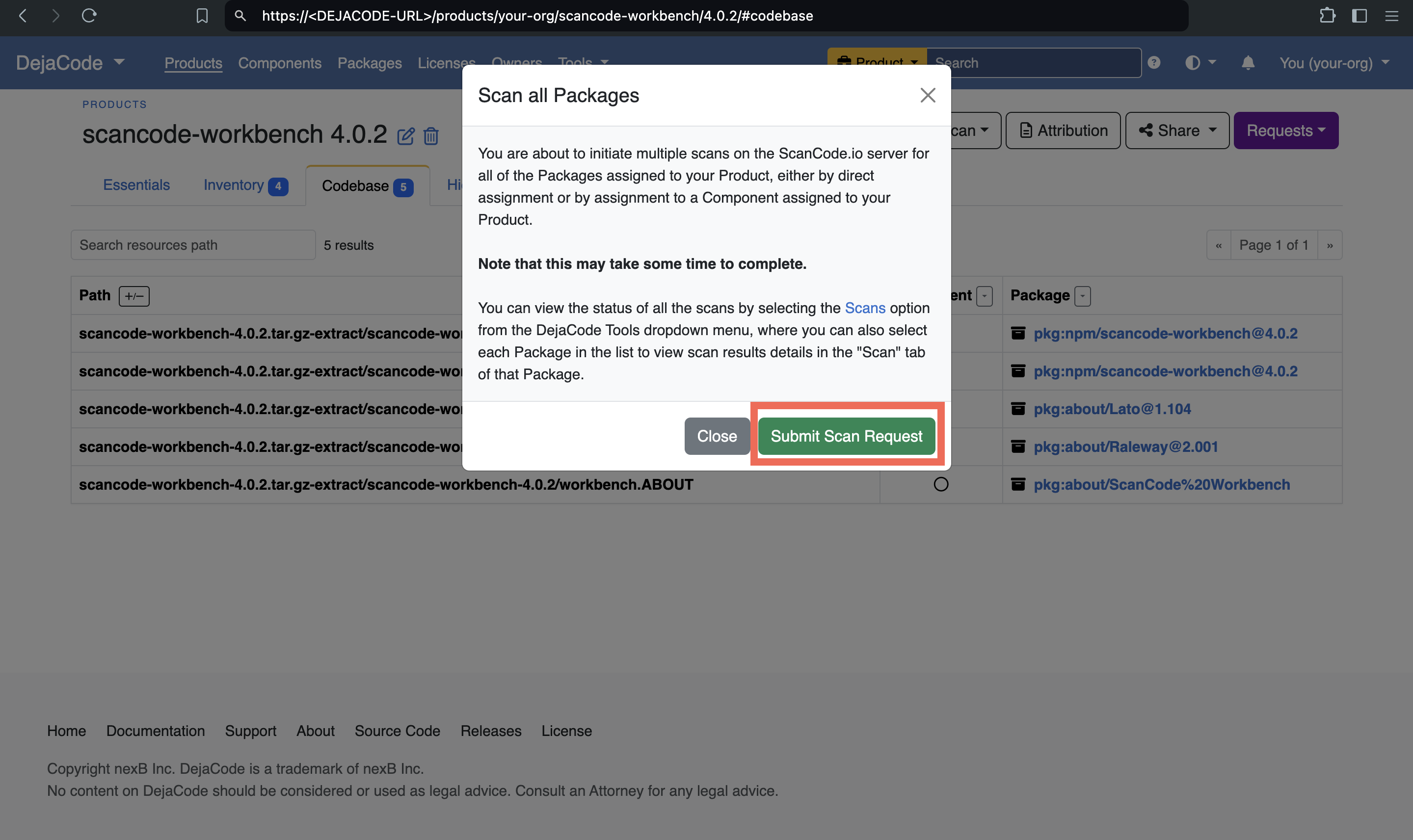Select the circle in the workbench.ABOUT row
This screenshot has height=840, width=1413.
[941, 485]
